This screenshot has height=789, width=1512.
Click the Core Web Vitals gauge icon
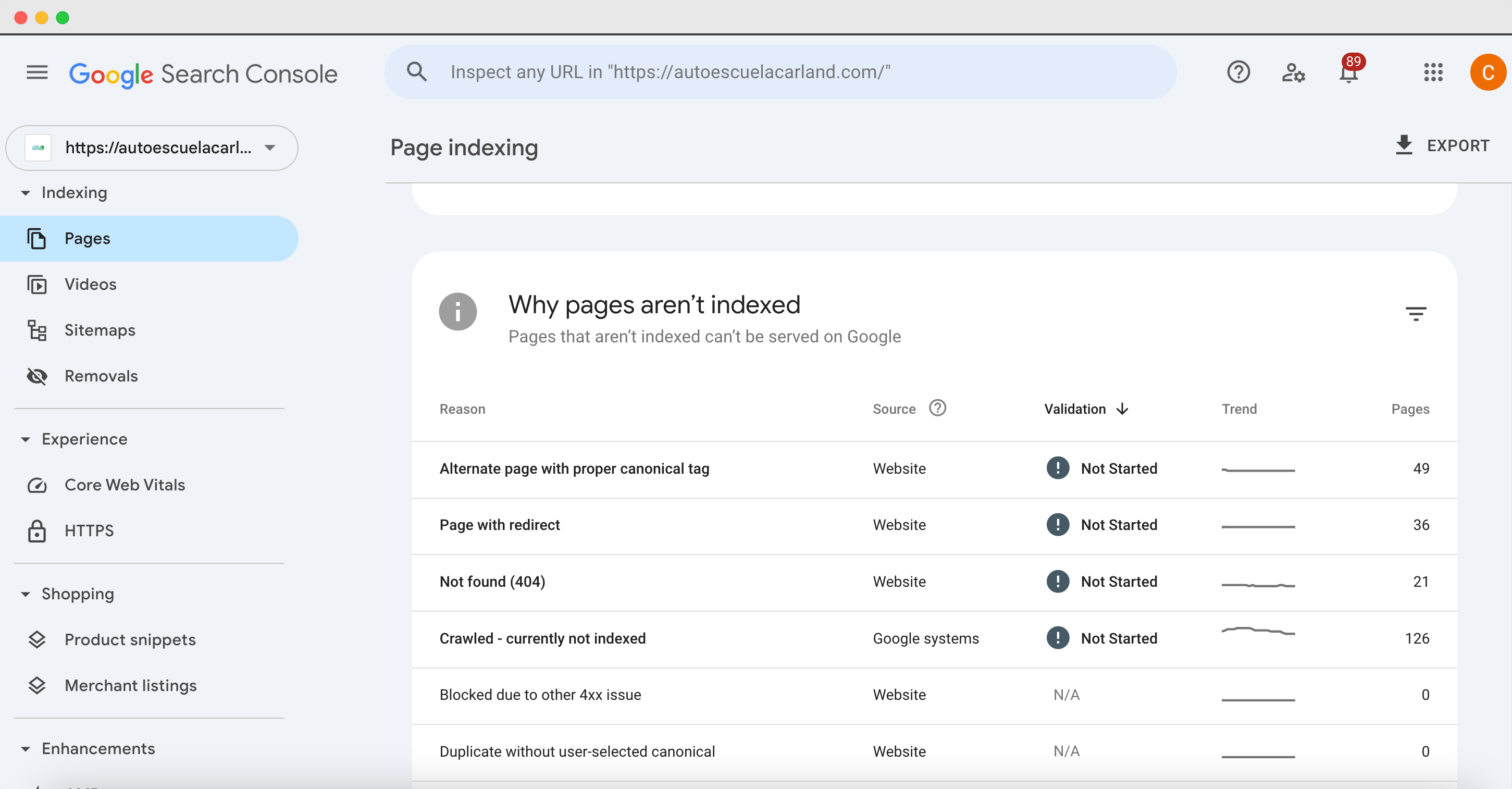coord(37,485)
